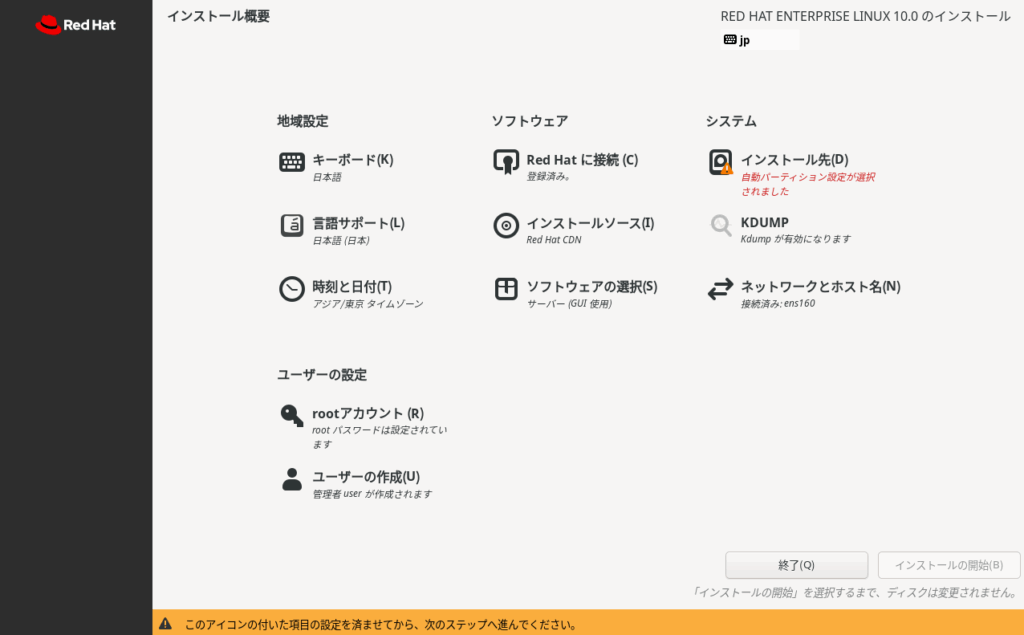Viewport: 1024px width, 635px height.
Task: Click the keyboard icon under 地域設定
Action: click(x=291, y=162)
